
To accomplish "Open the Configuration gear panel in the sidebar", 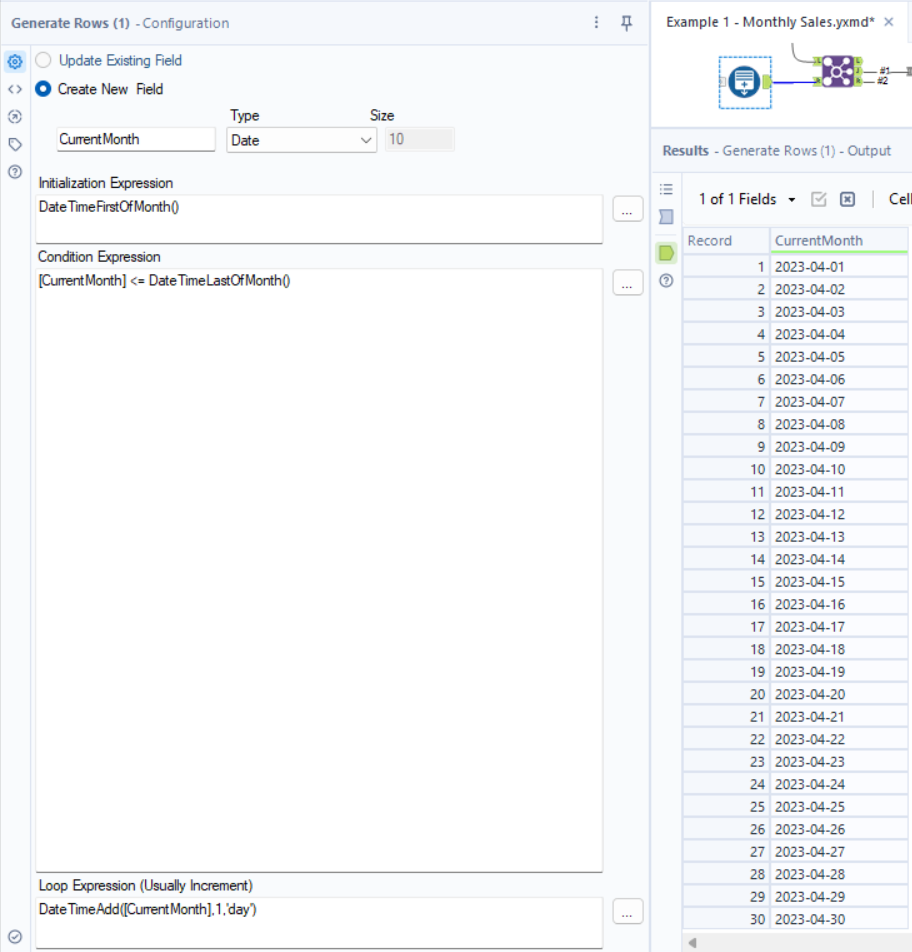I will click(x=14, y=61).
